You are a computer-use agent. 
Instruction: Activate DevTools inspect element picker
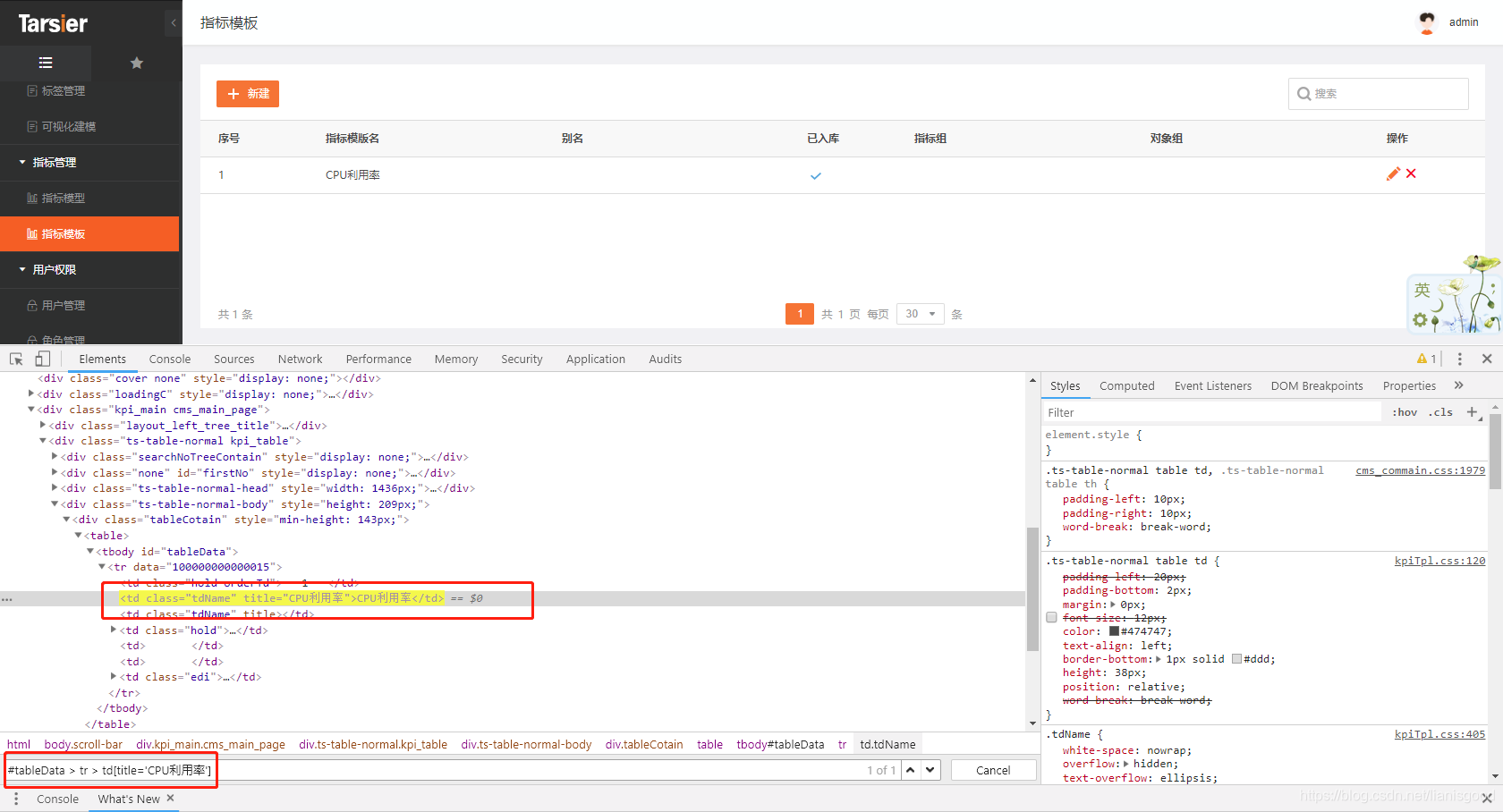pos(16,359)
